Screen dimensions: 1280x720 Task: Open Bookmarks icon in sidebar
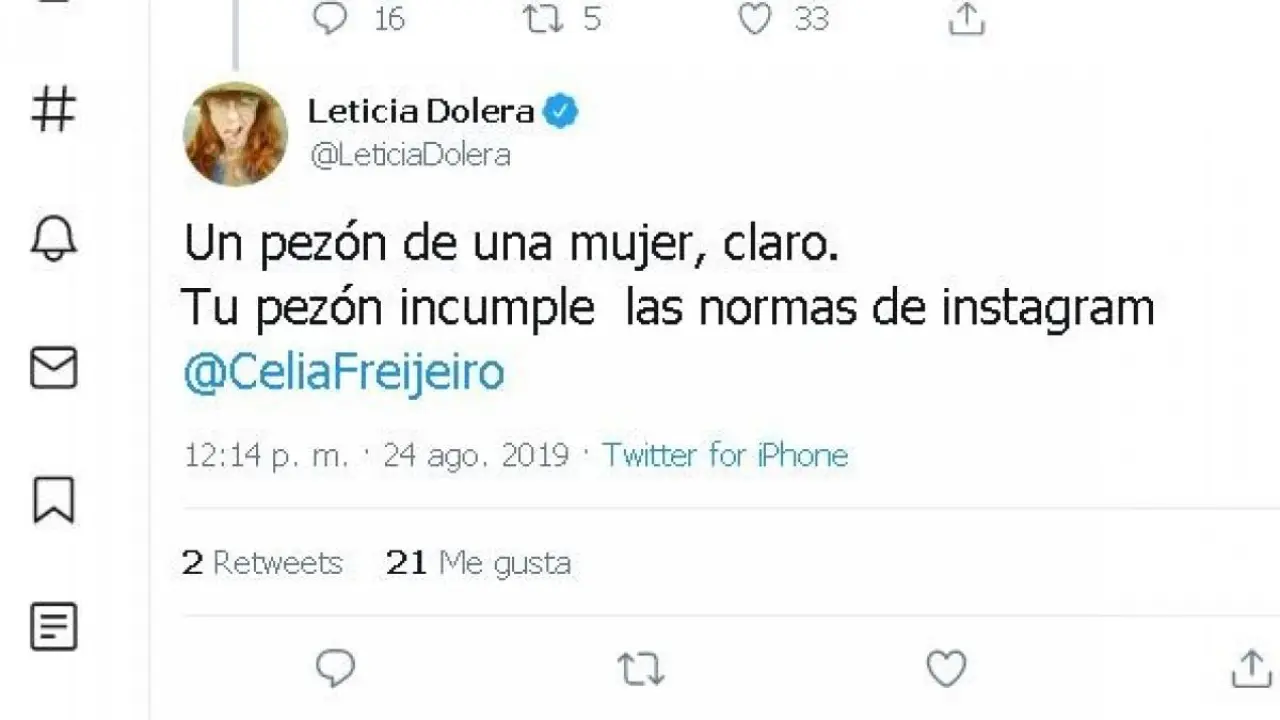54,498
